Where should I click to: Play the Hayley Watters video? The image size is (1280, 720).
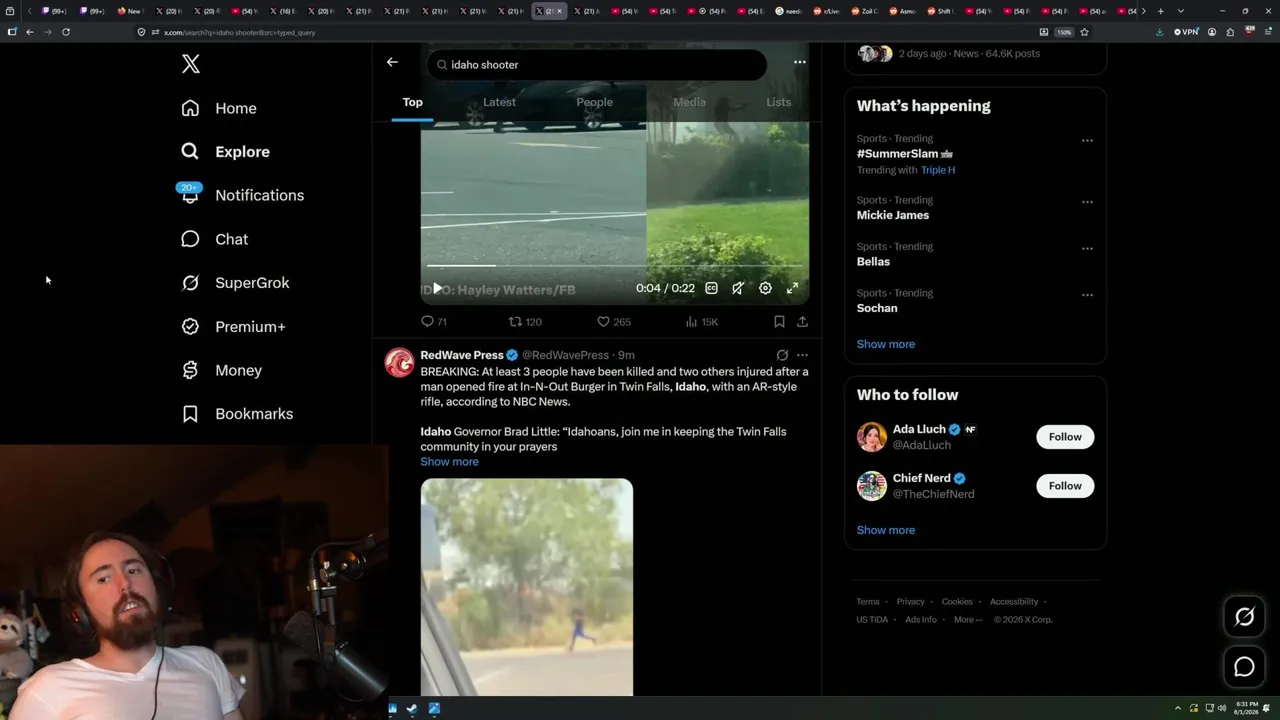[437, 288]
